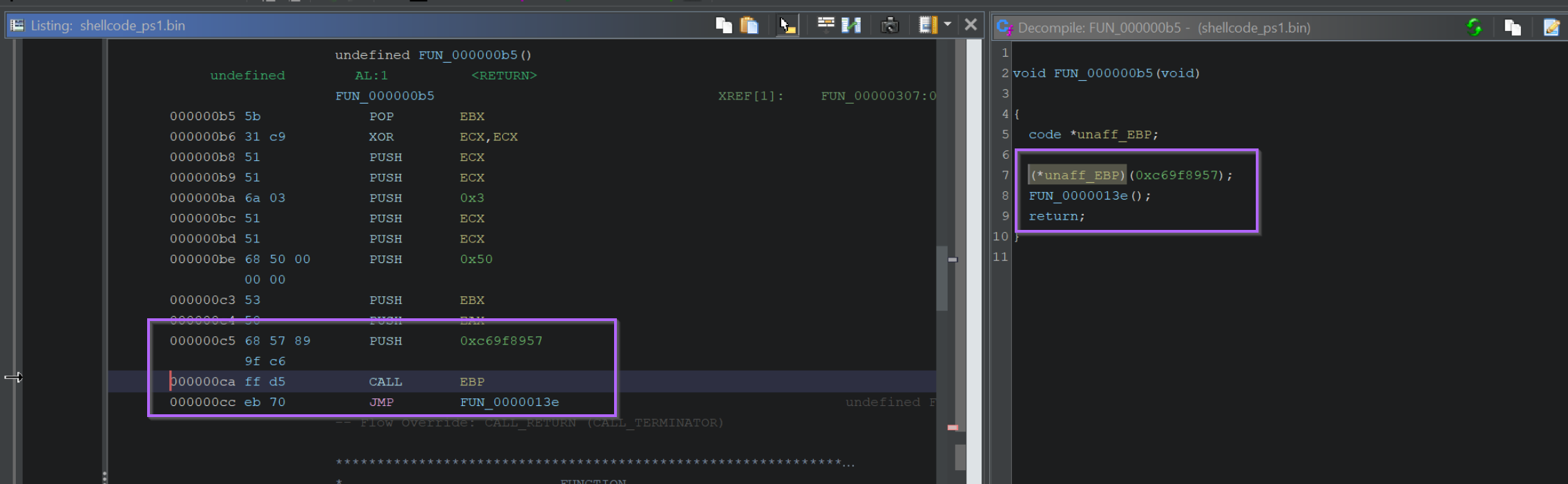Image resolution: width=1568 pixels, height=484 pixels.
Task: Click the 00 00 continuation bytes
Action: (265, 280)
